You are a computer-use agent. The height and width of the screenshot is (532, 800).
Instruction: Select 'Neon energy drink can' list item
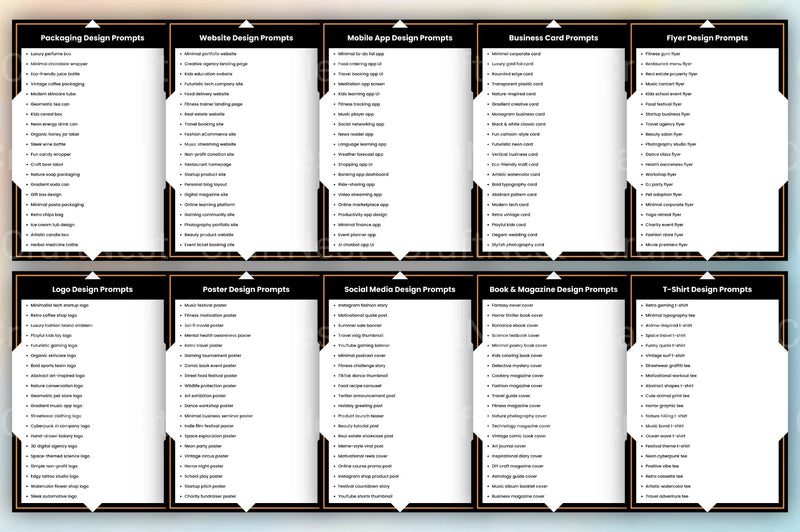[x=54, y=124]
